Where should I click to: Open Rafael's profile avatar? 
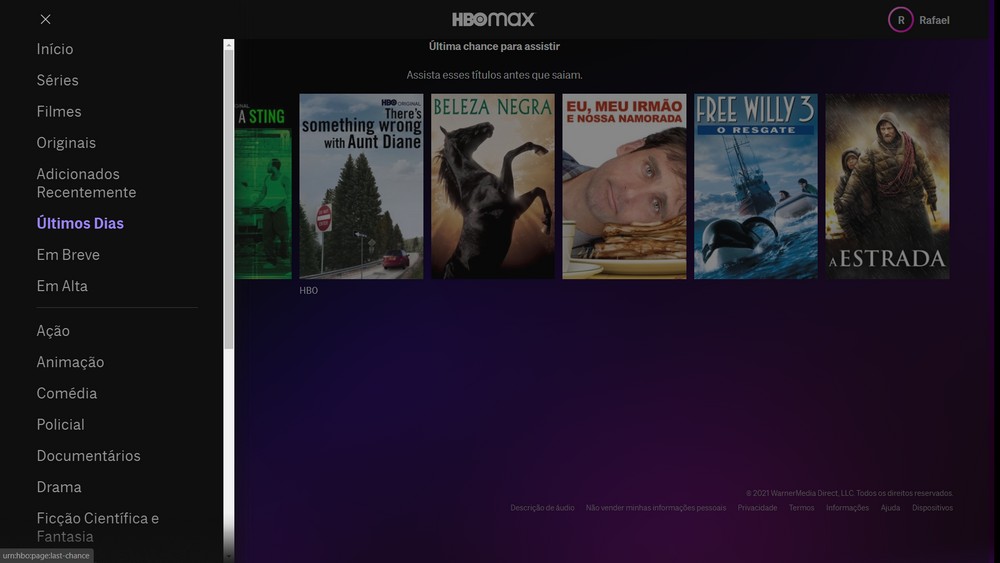pos(900,20)
